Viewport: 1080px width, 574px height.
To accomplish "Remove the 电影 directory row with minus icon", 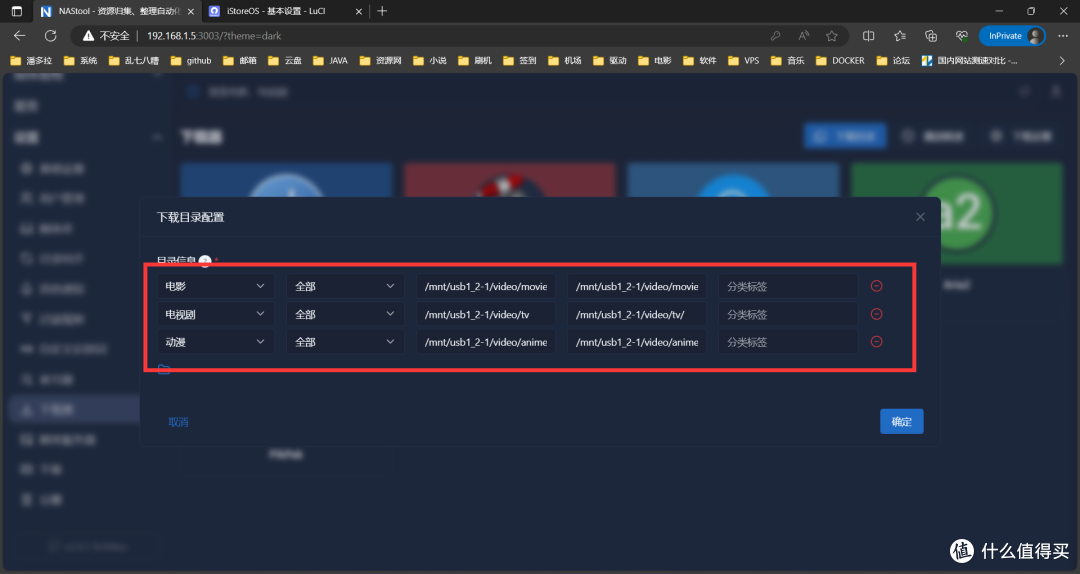I will tap(877, 286).
